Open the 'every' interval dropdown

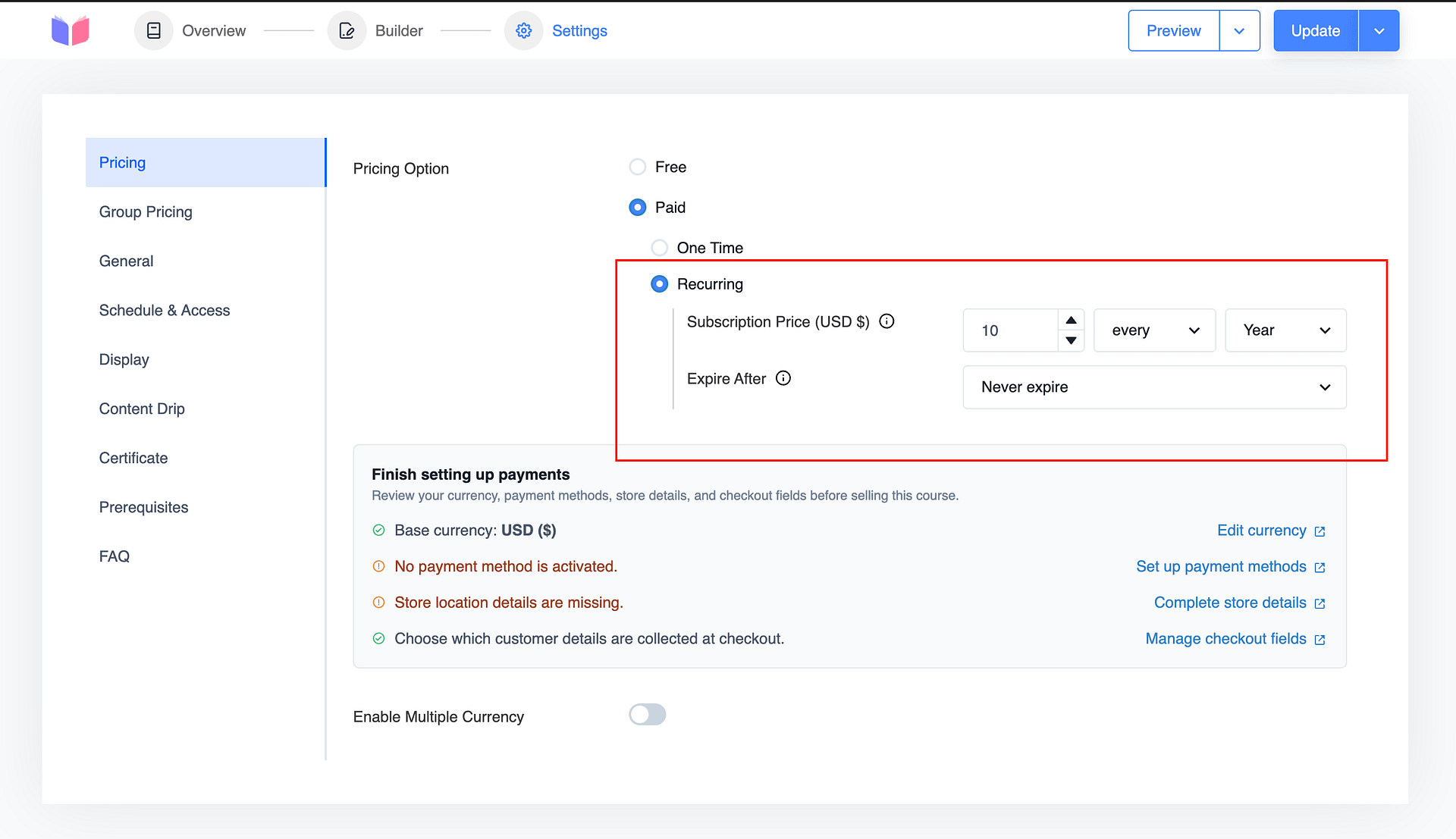[x=1154, y=330]
